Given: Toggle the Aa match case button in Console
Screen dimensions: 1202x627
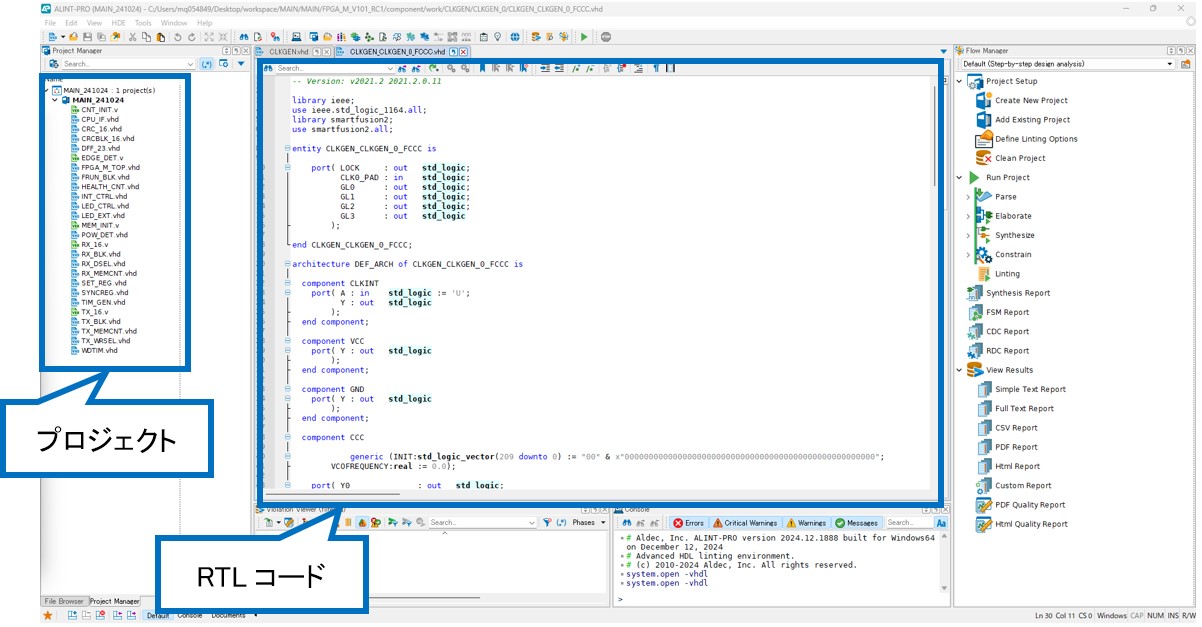Looking at the screenshot, I should point(941,522).
